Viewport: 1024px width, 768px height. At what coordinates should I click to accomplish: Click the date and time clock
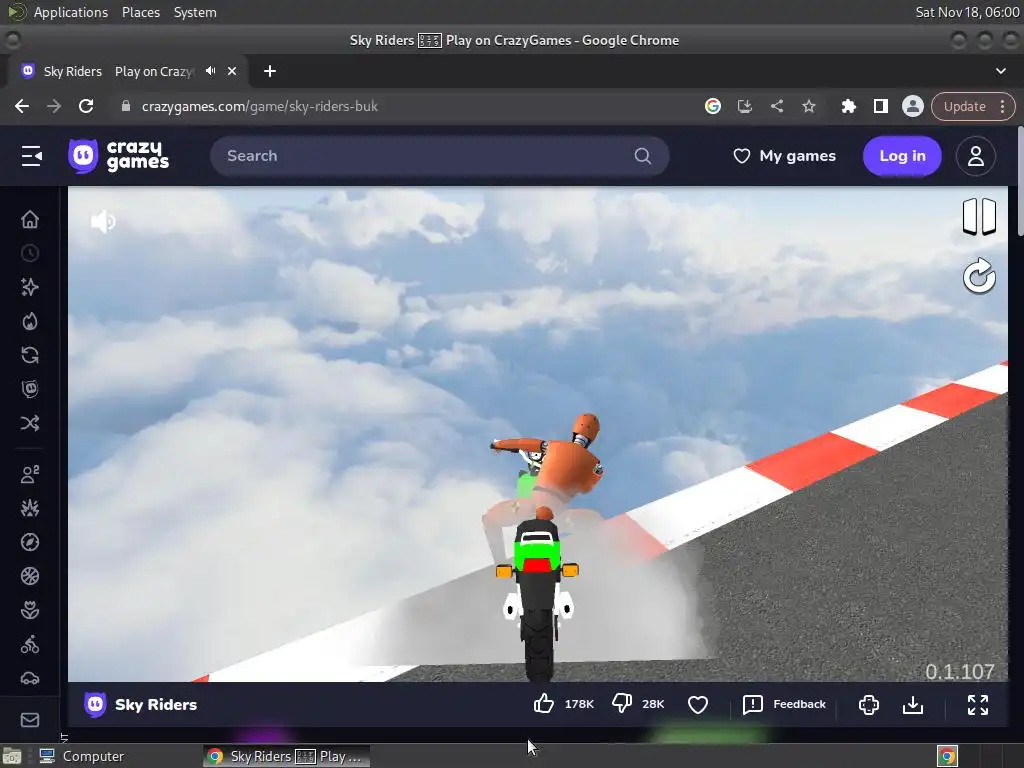pos(967,12)
